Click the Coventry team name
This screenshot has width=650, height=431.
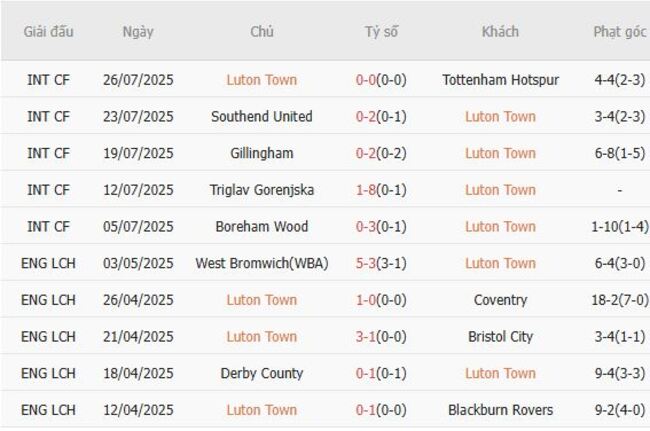[500, 300]
